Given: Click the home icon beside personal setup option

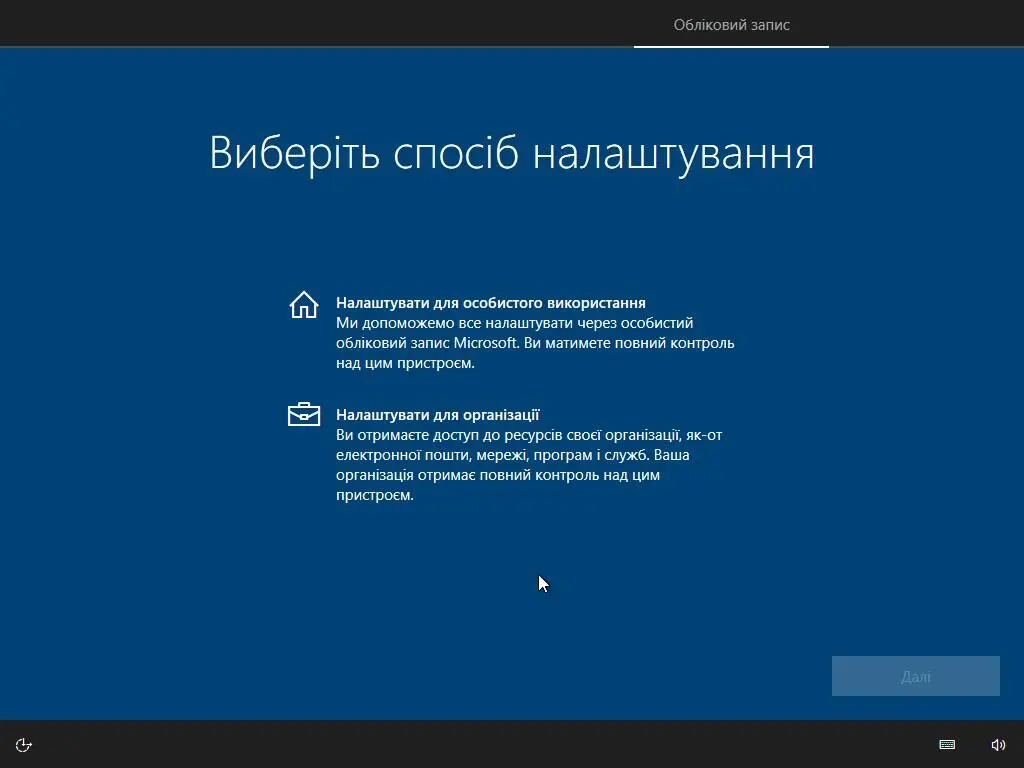Looking at the screenshot, I should pyautogui.click(x=303, y=305).
